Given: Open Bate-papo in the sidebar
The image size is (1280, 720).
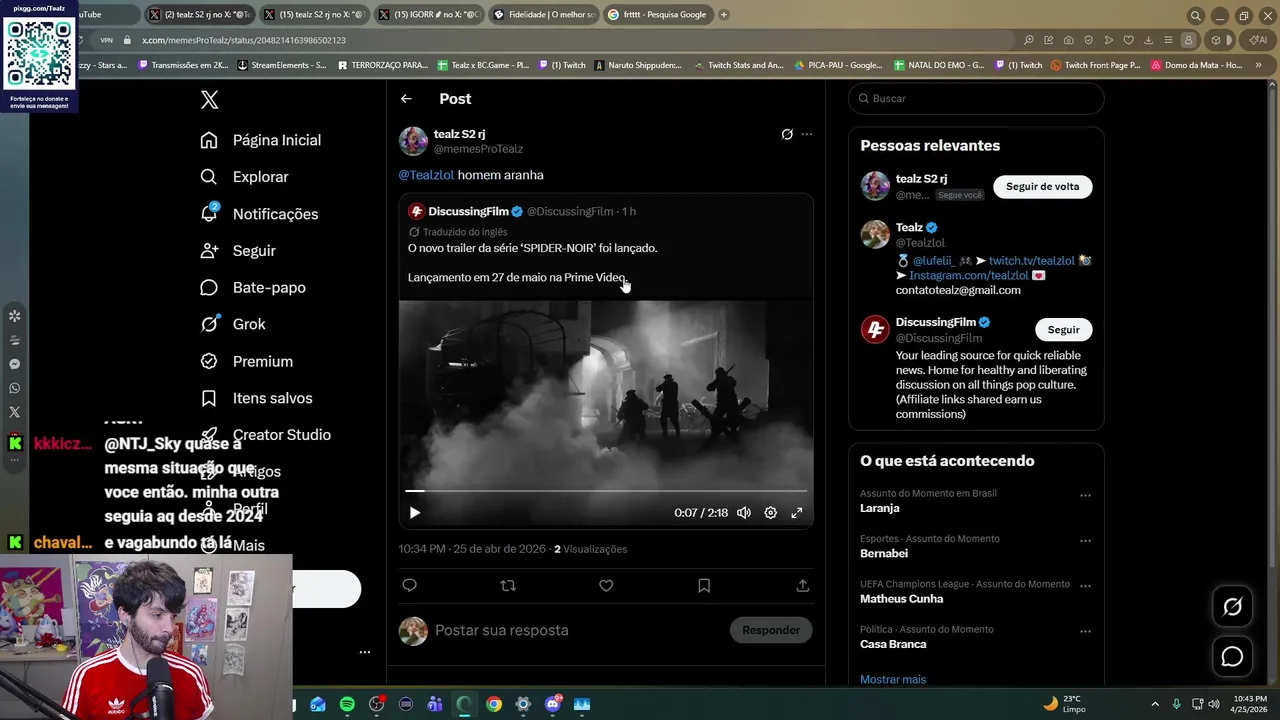Looking at the screenshot, I should 252,288.
